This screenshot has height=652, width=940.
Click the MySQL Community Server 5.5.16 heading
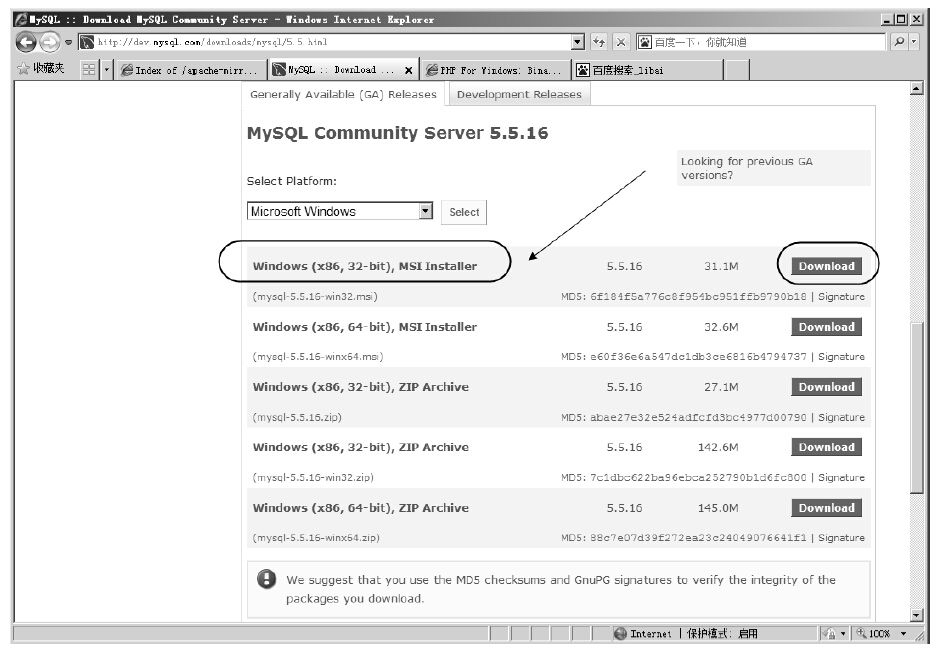[x=397, y=133]
